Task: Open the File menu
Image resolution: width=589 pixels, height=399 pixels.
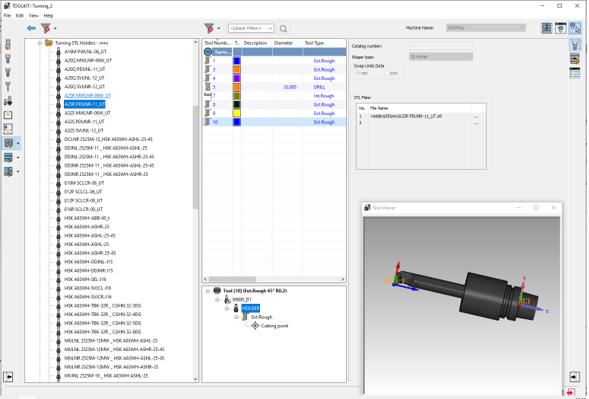Action: [7, 16]
